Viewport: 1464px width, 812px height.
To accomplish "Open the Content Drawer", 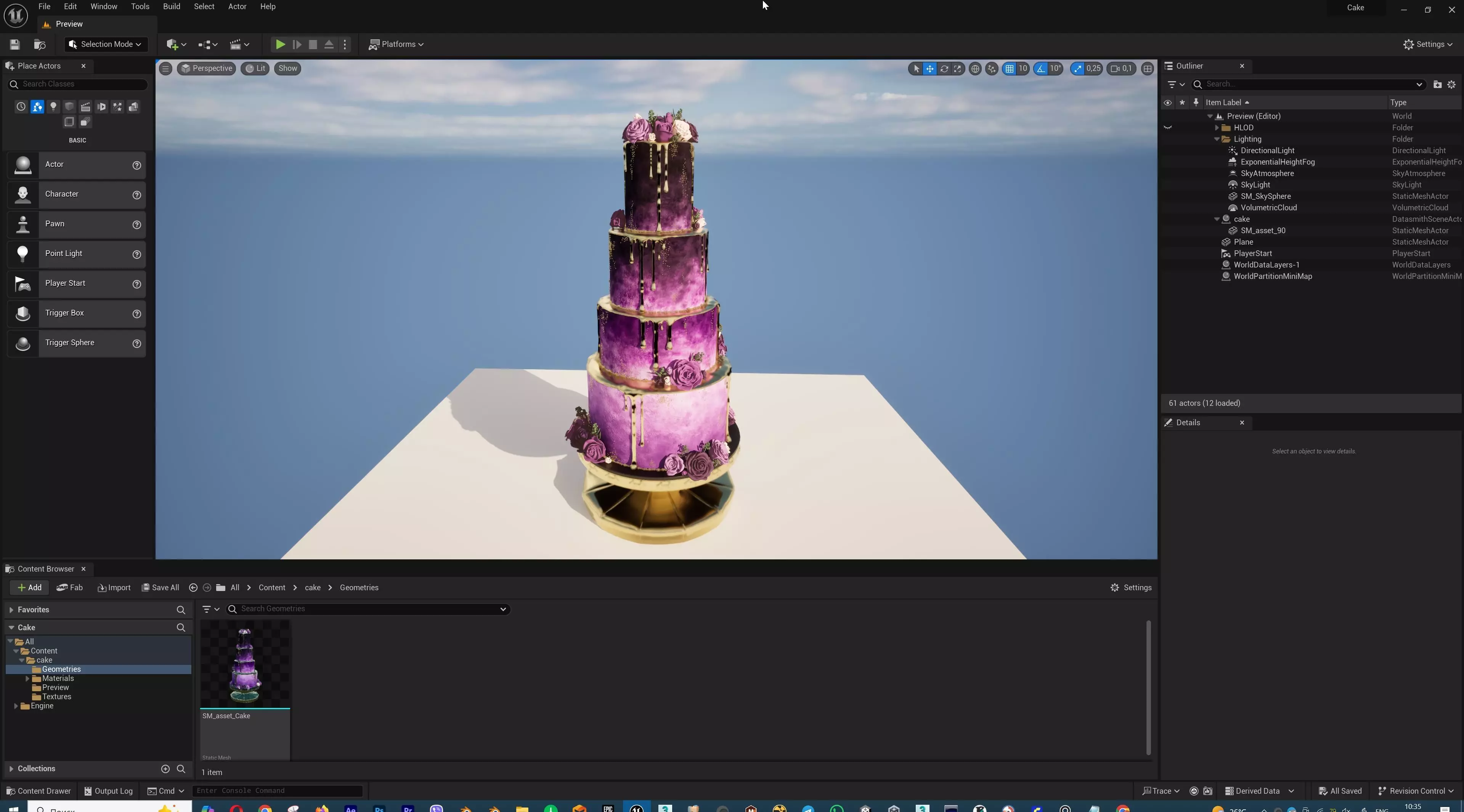I will pyautogui.click(x=38, y=791).
